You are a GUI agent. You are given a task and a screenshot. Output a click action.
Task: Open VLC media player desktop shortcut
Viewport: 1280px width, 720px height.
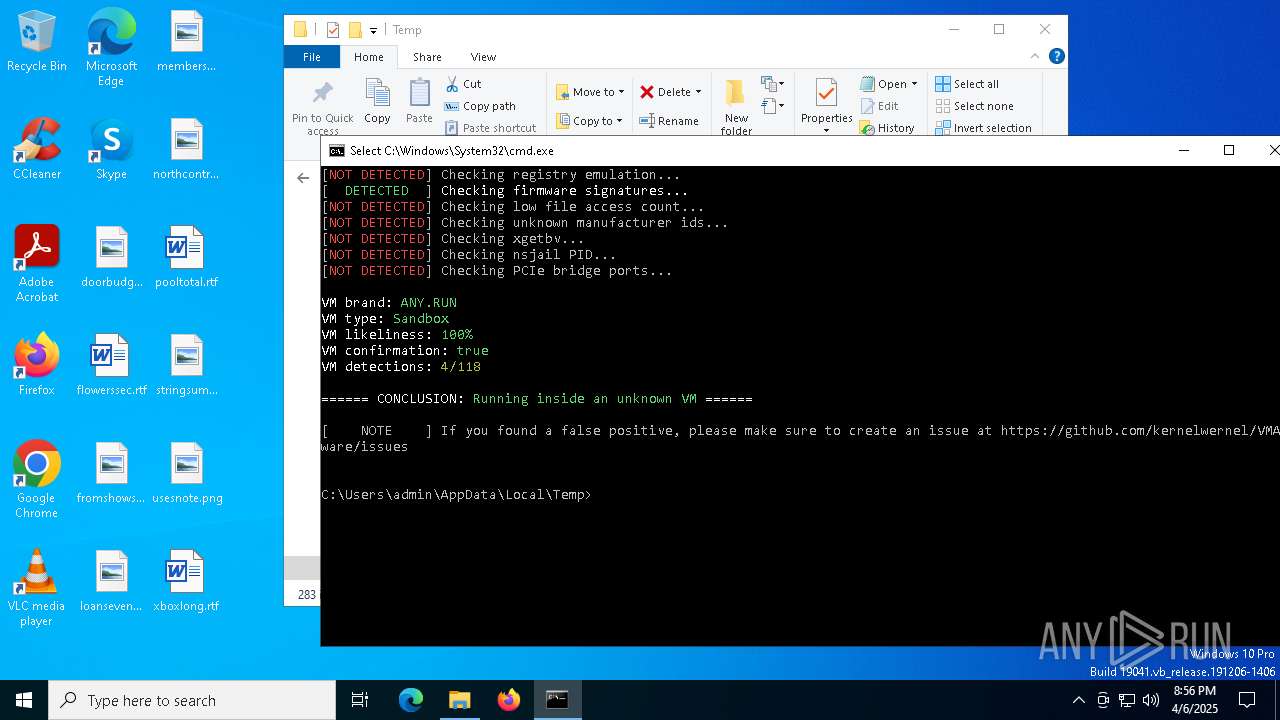[x=37, y=588]
